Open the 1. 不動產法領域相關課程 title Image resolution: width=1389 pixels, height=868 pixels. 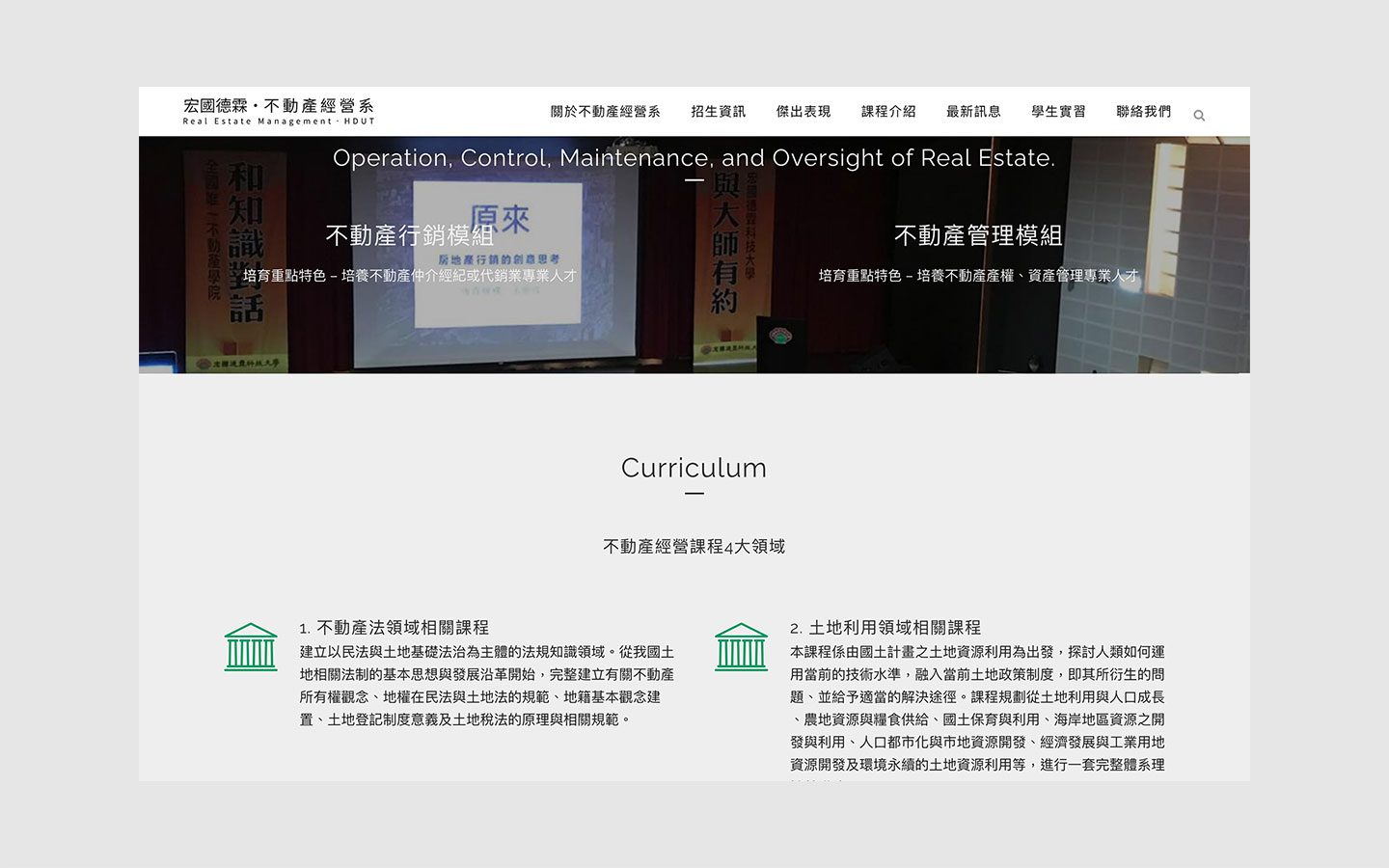pyautogui.click(x=394, y=628)
